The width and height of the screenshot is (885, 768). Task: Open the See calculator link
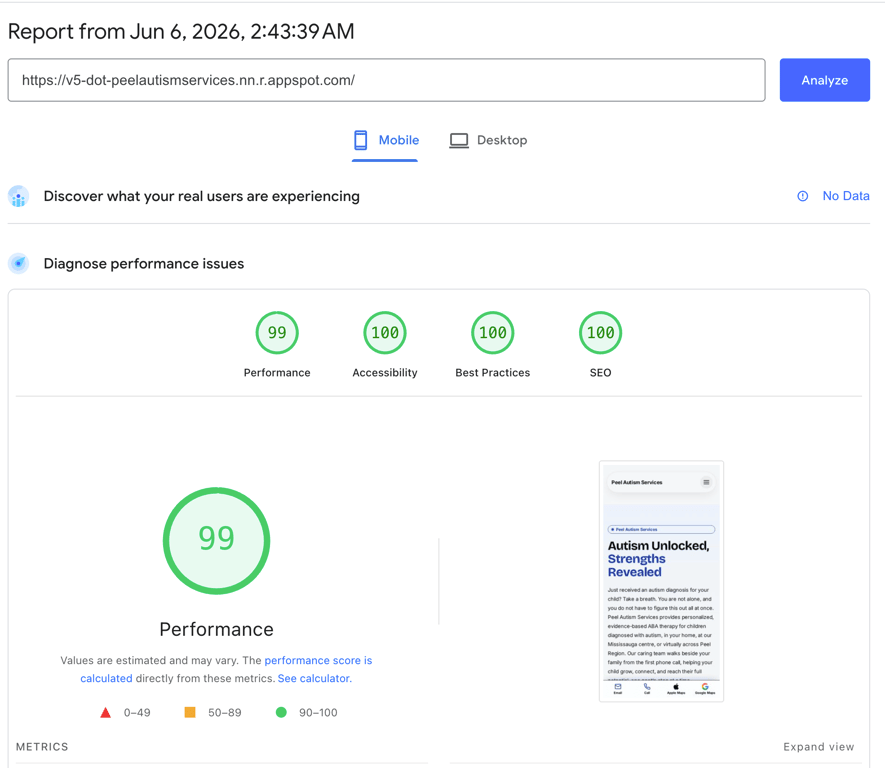pos(314,678)
